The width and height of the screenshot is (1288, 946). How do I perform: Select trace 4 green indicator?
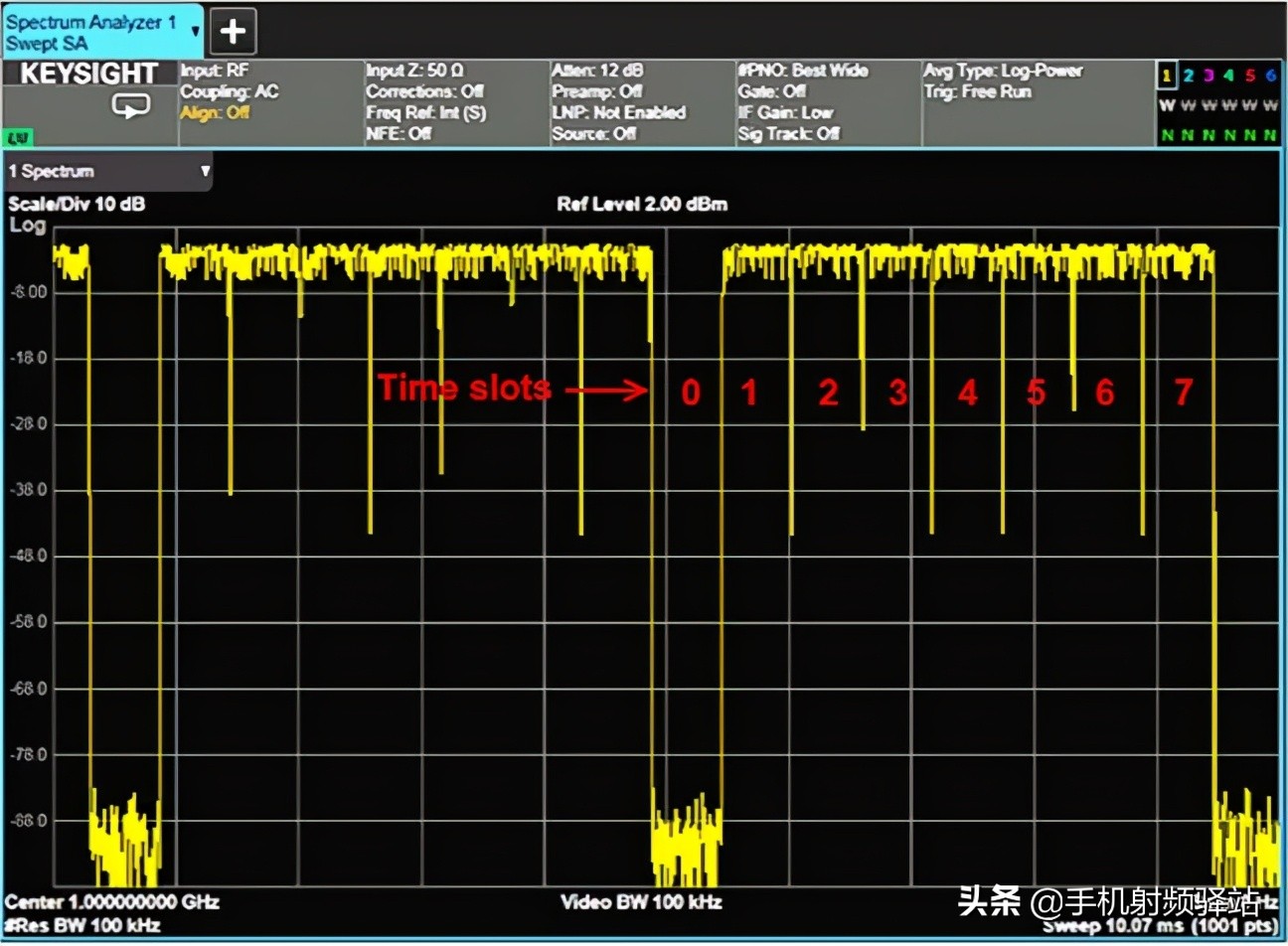1228,76
